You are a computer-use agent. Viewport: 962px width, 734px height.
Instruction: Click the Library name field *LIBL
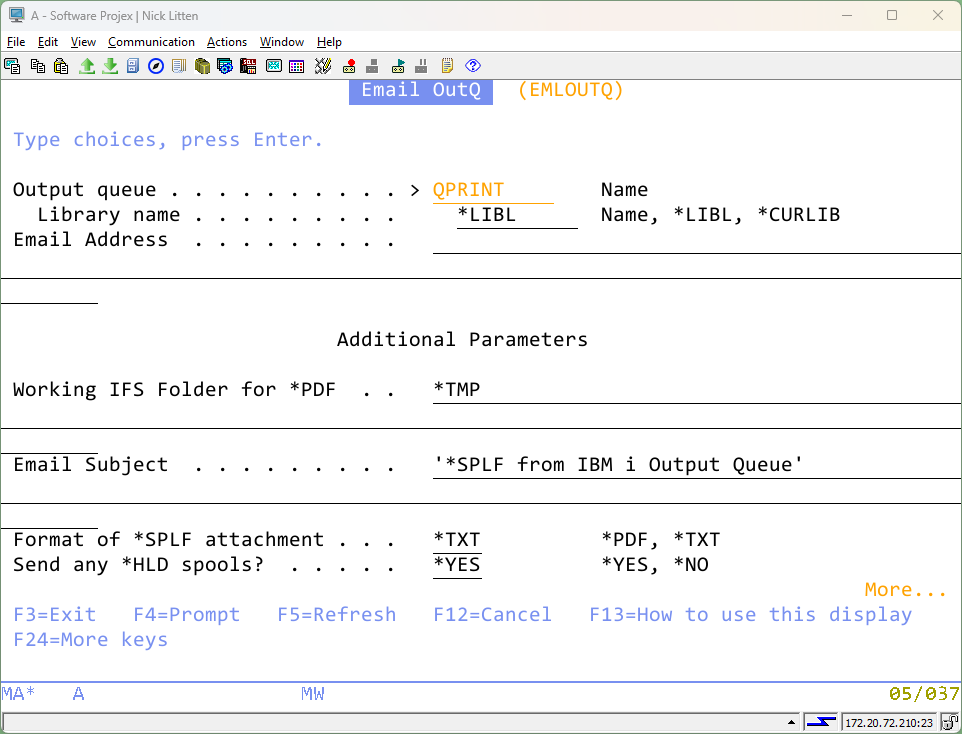(x=517, y=215)
